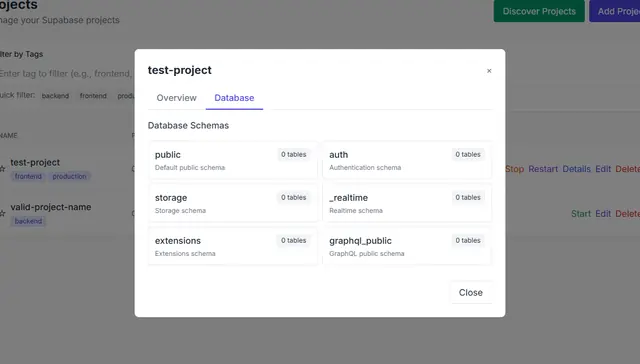
Task: Click Start for valid-project-name
Action: tap(581, 214)
